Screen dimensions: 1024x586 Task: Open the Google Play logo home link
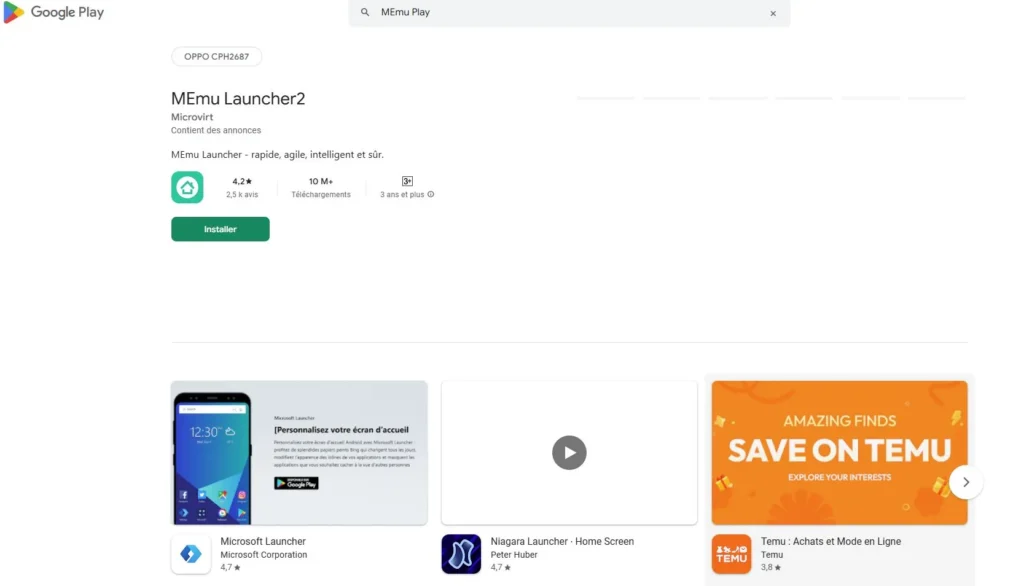[54, 12]
